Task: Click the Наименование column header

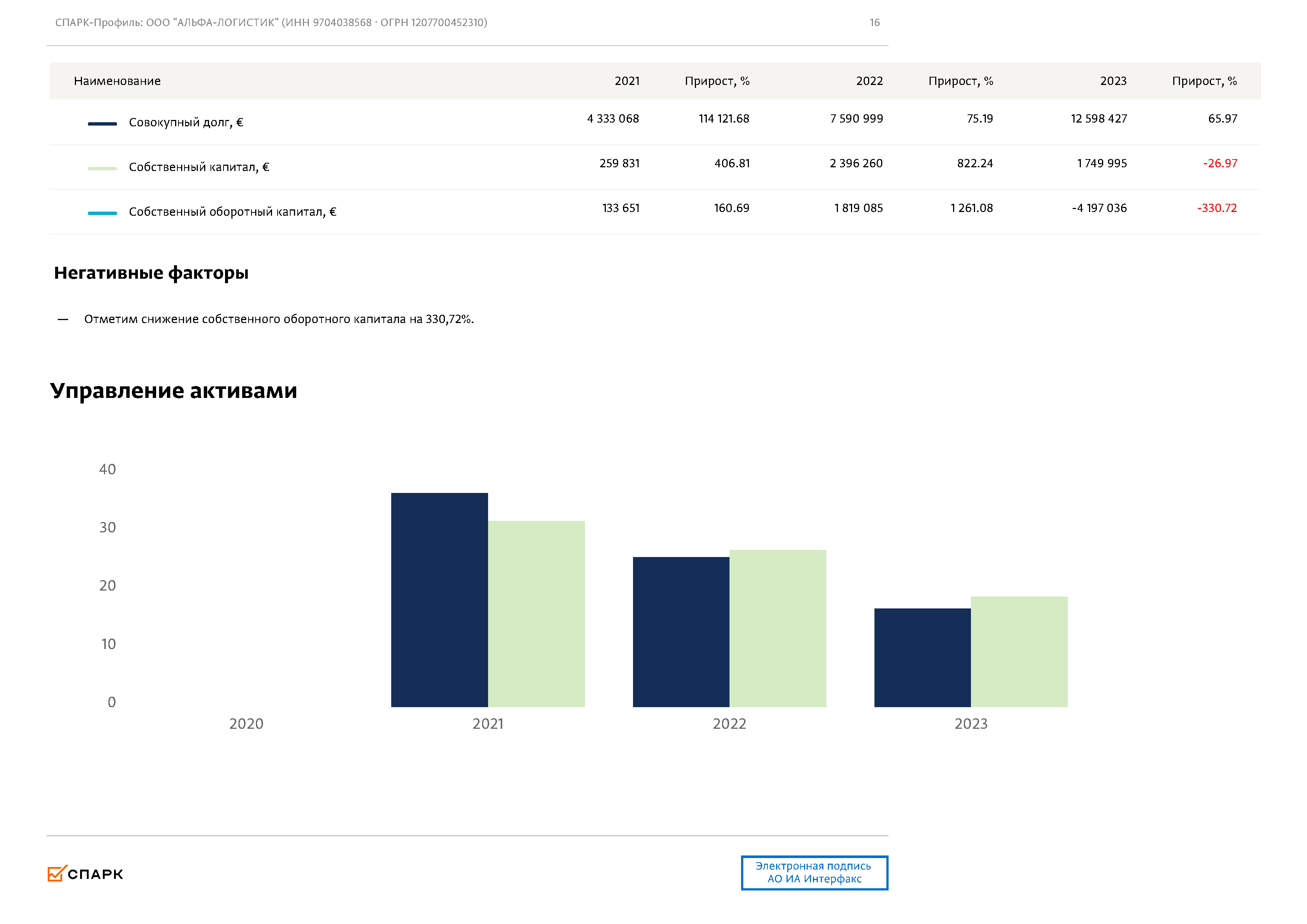Action: coord(117,81)
